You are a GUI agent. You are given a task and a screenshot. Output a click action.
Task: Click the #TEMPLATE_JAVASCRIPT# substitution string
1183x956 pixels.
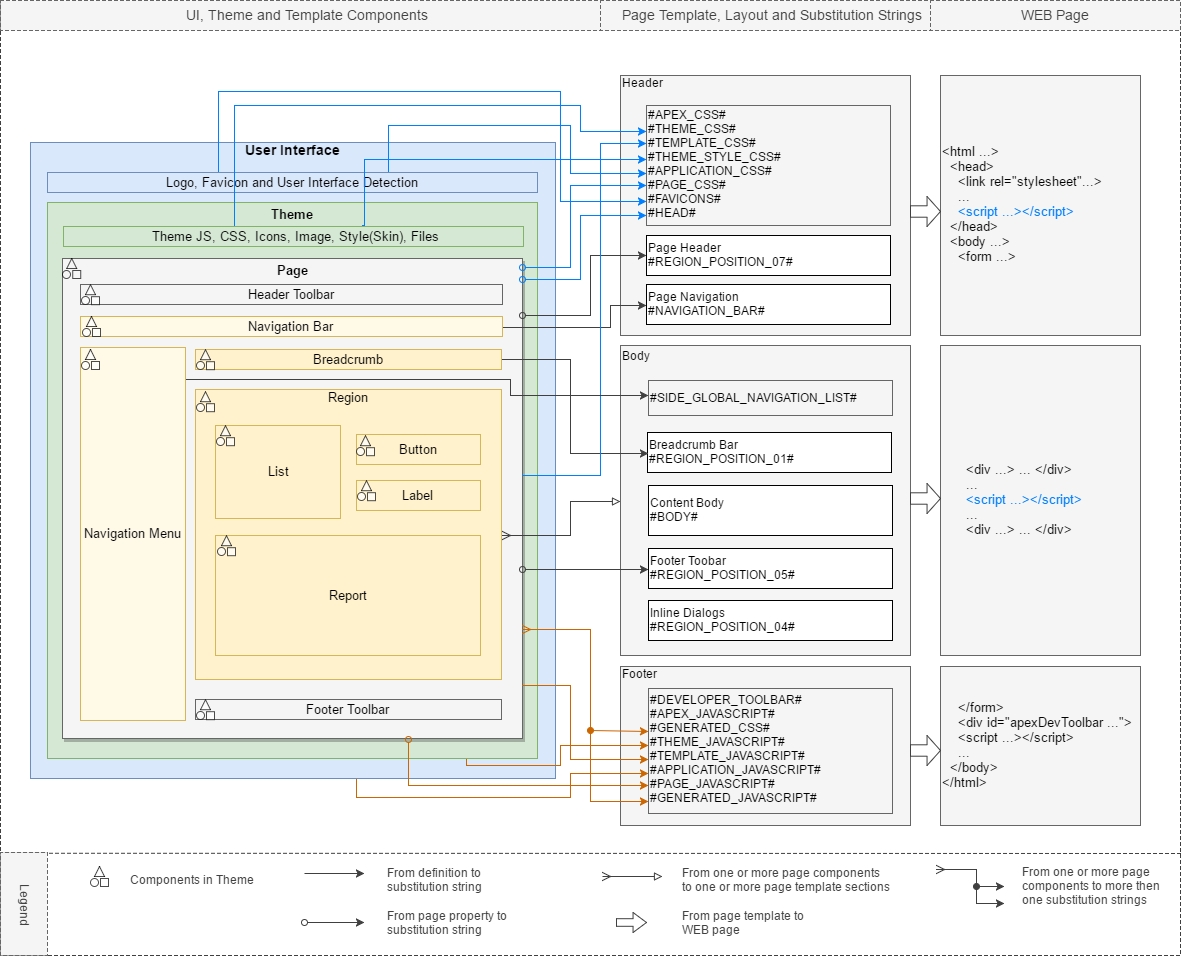tap(727, 756)
